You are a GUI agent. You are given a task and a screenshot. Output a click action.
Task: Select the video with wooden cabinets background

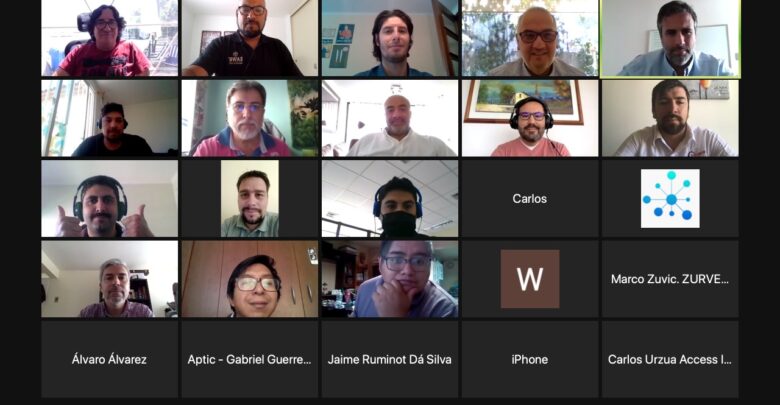pos(250,279)
